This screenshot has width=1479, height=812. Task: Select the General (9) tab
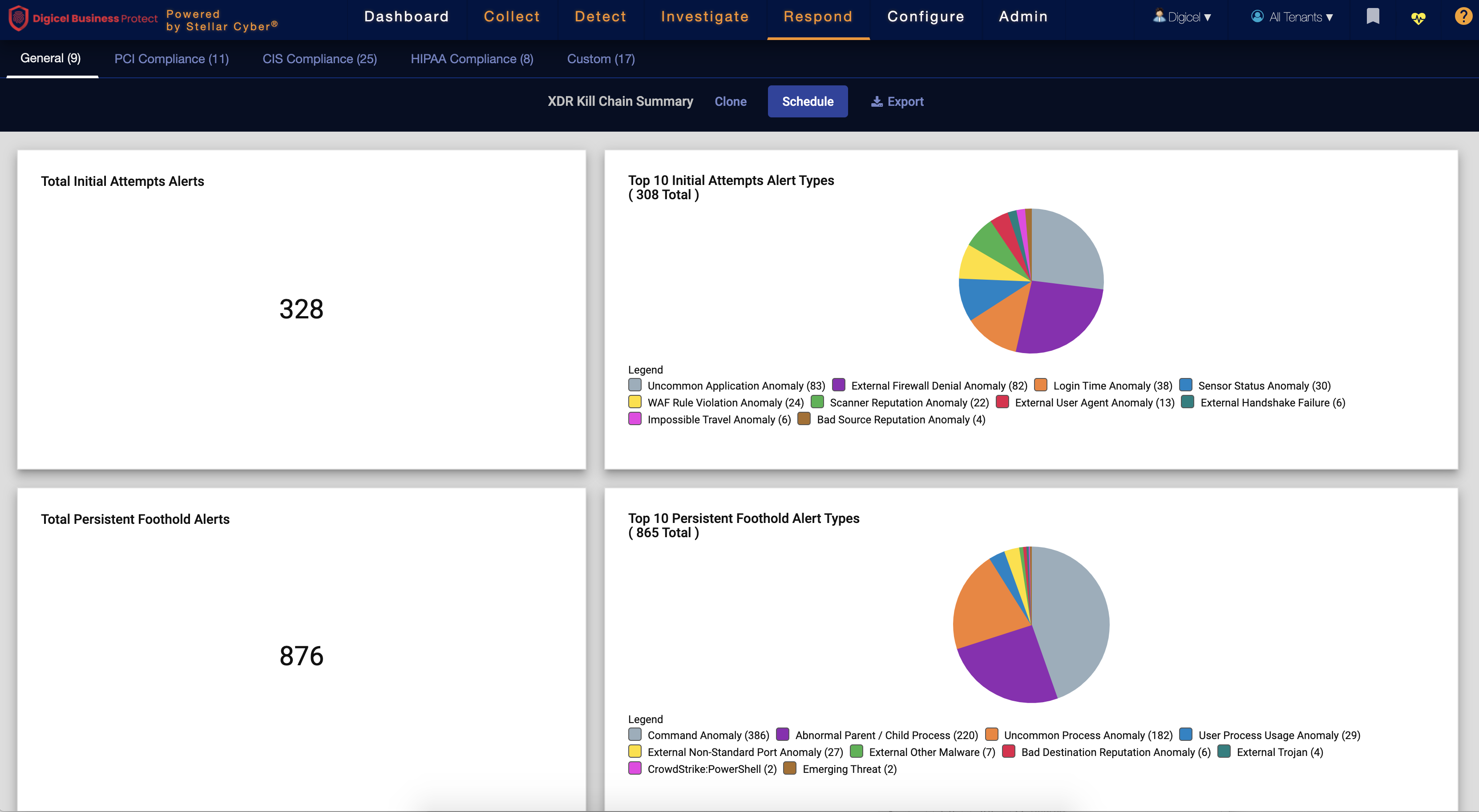pos(51,58)
